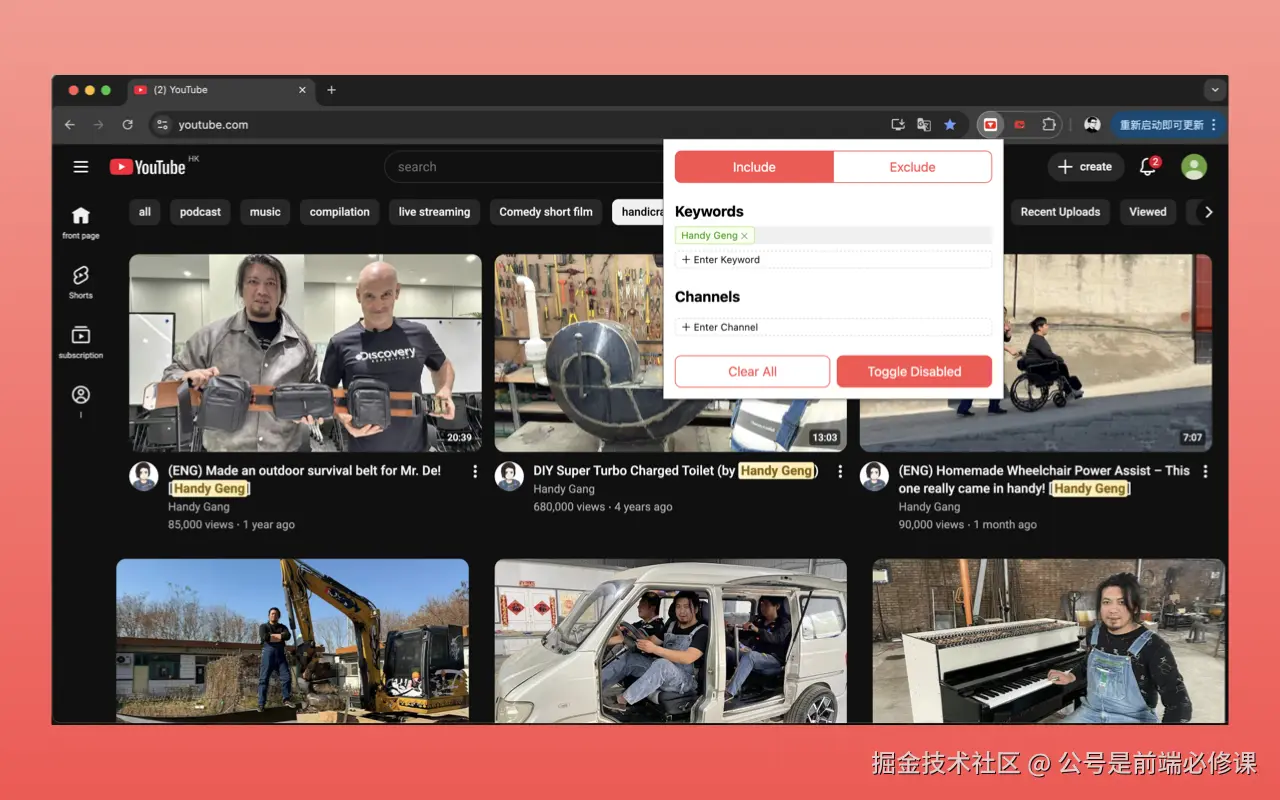The height and width of the screenshot is (800, 1280).
Task: Click the bookmark star icon
Action: point(950,125)
